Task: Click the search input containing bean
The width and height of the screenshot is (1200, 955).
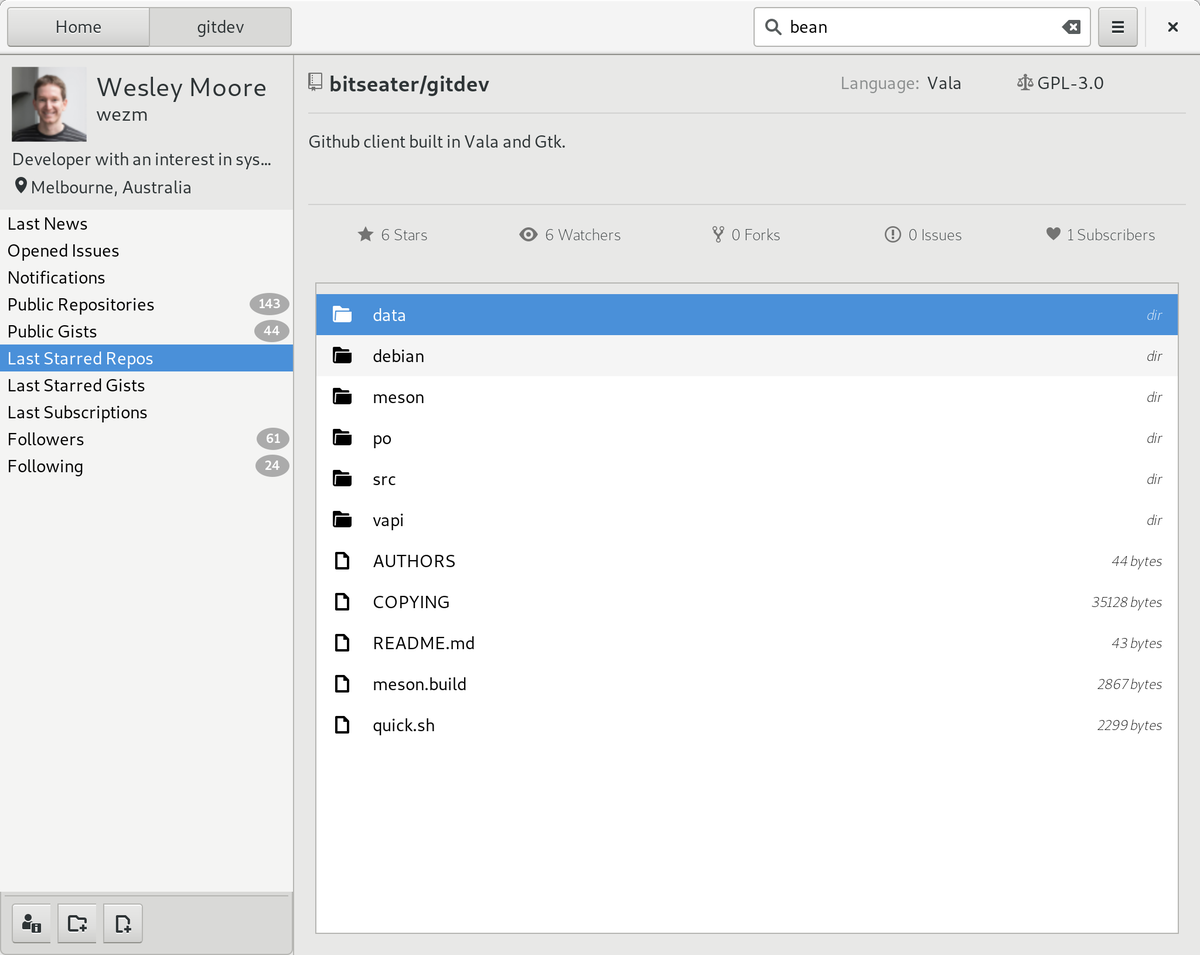Action: [921, 27]
